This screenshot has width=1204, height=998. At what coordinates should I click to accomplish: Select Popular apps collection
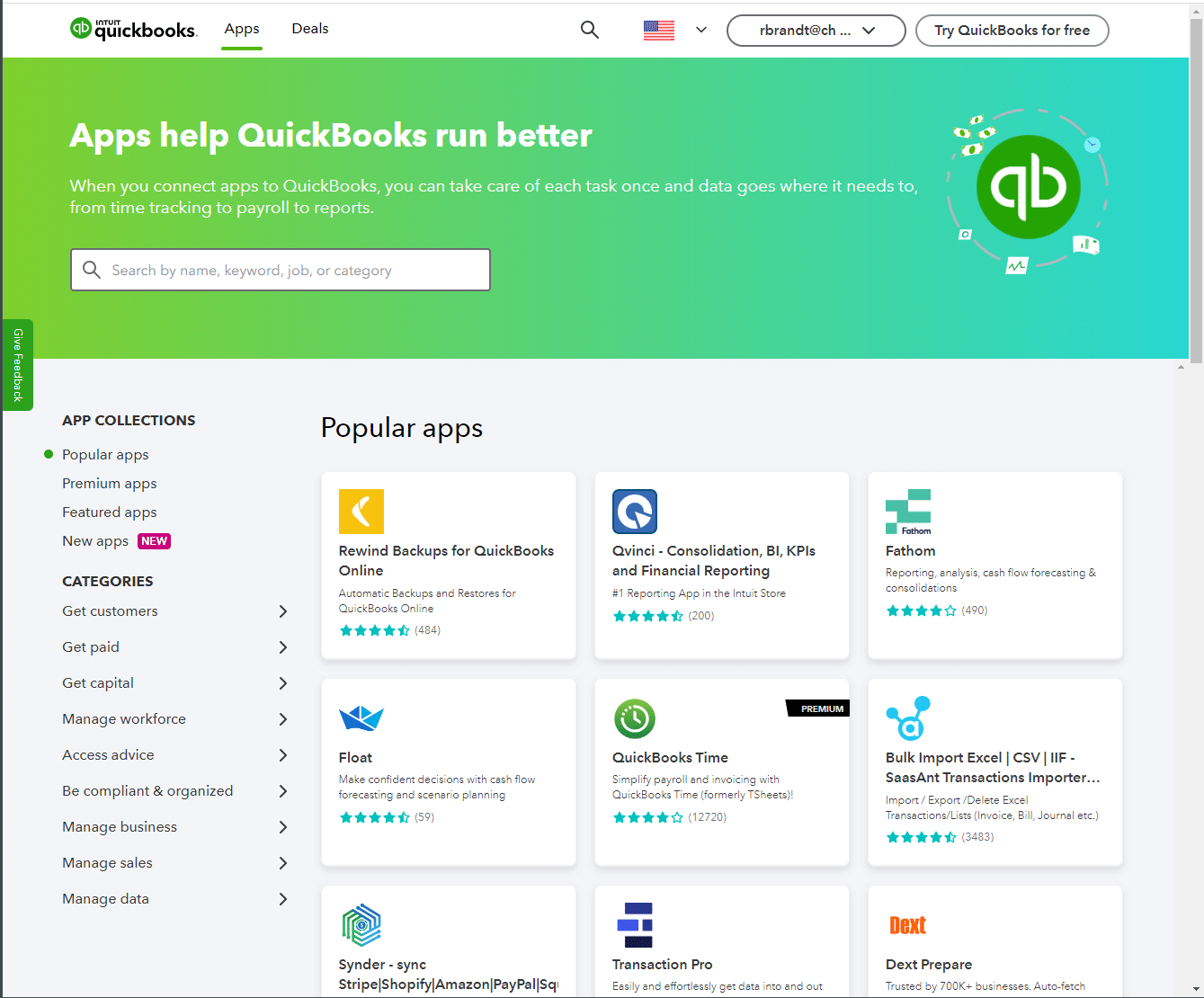[105, 455]
